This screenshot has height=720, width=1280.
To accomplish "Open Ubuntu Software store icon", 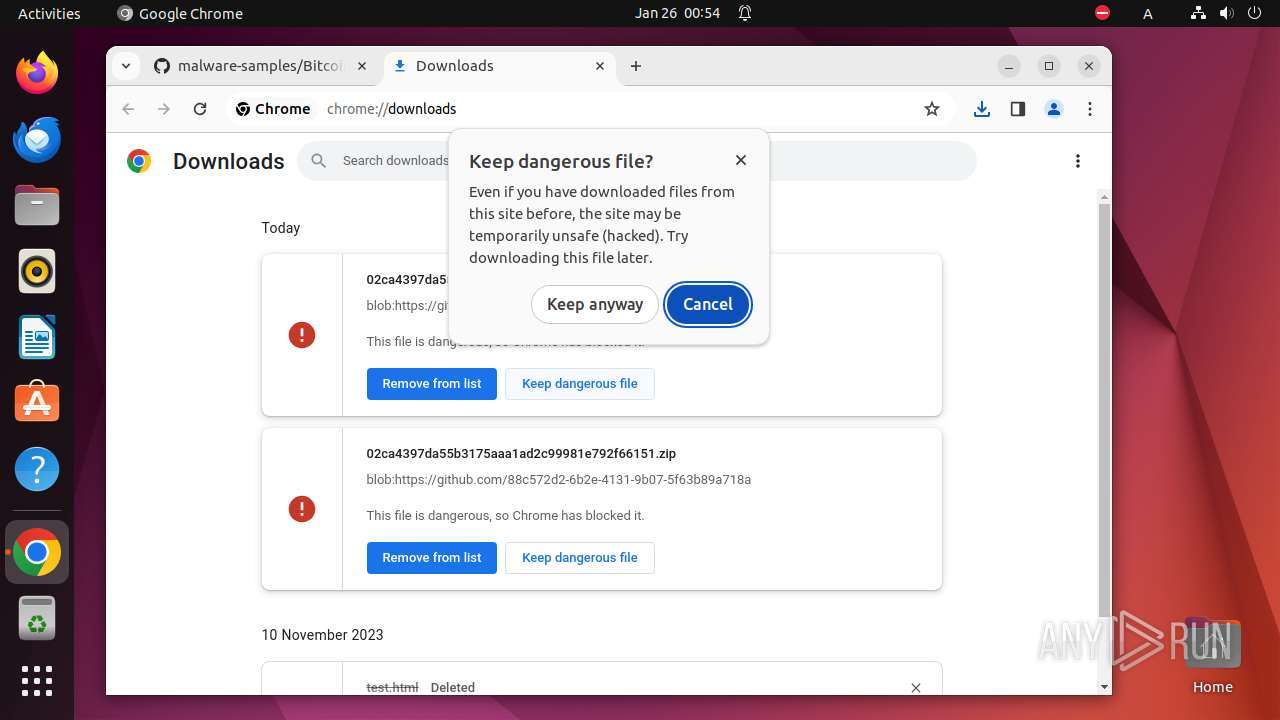I will point(37,403).
